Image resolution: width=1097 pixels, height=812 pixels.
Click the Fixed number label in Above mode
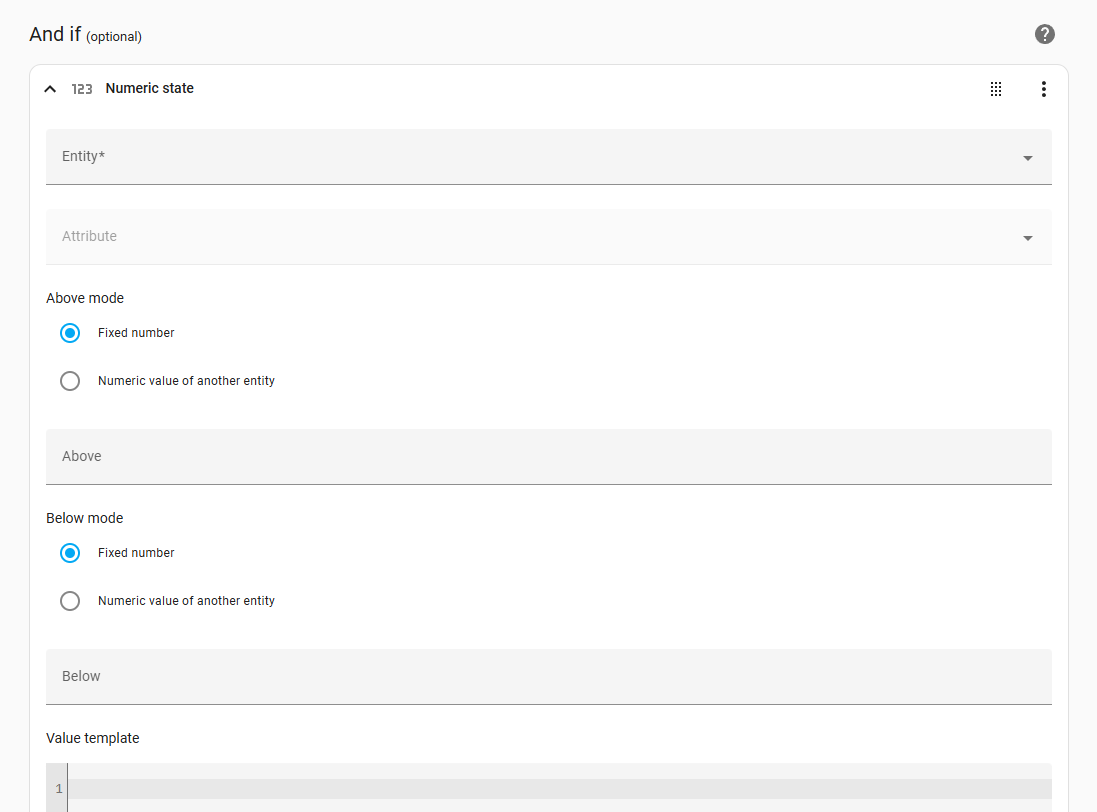point(136,333)
